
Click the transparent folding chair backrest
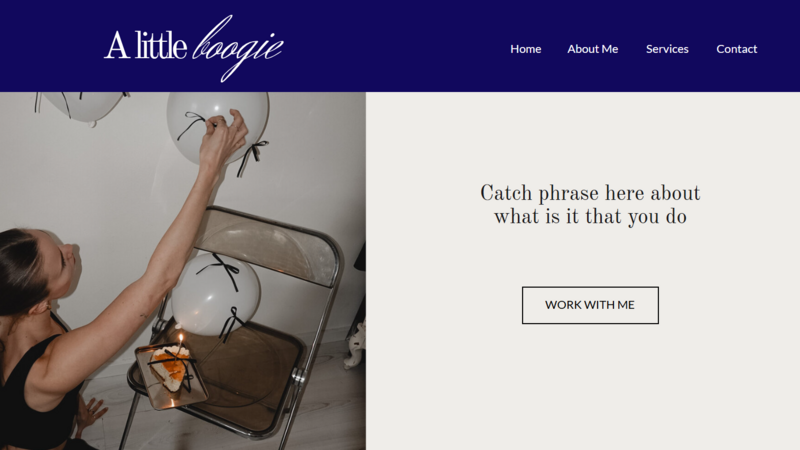pyautogui.click(x=269, y=246)
